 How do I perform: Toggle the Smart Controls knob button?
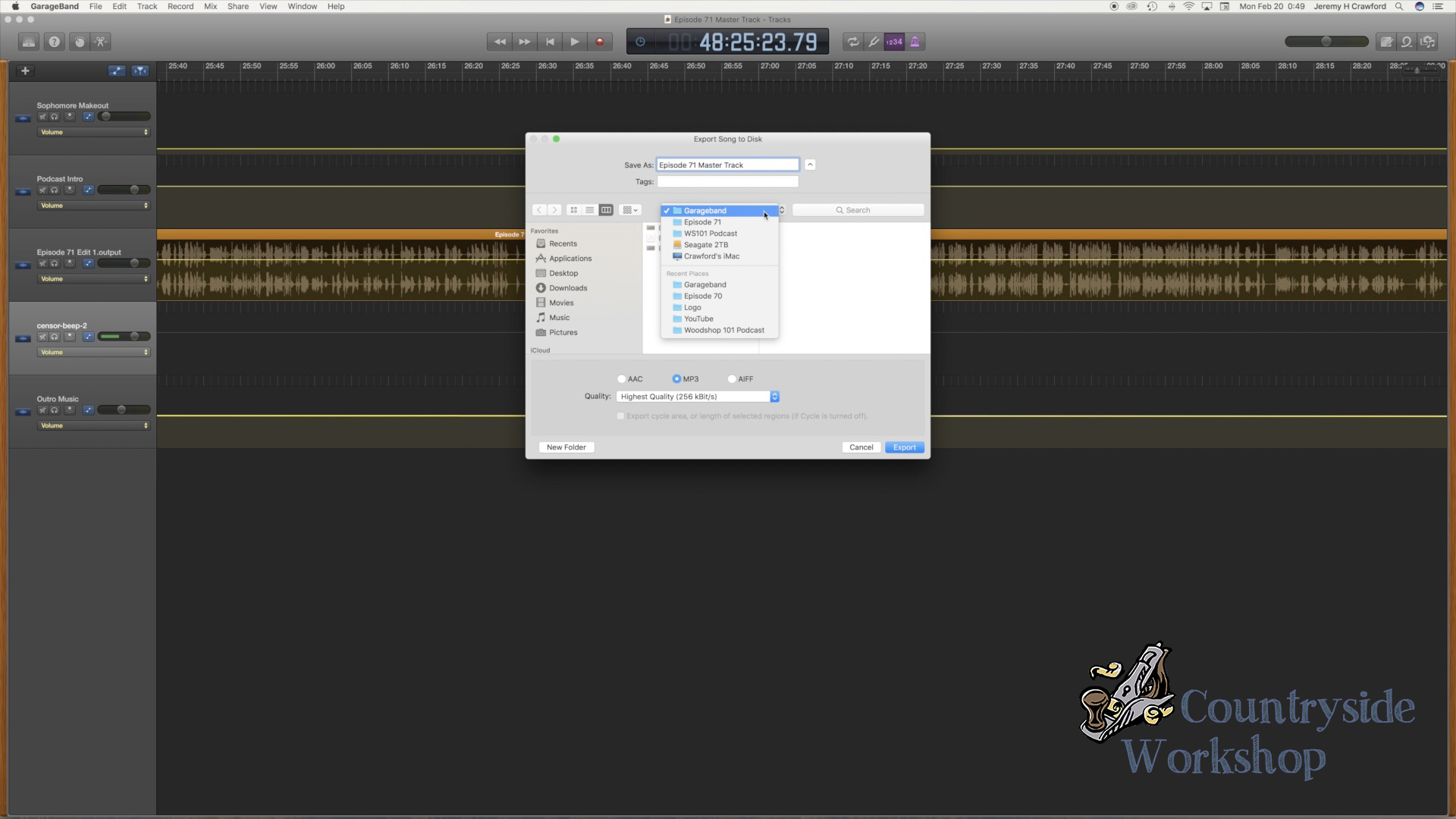pyautogui.click(x=80, y=42)
